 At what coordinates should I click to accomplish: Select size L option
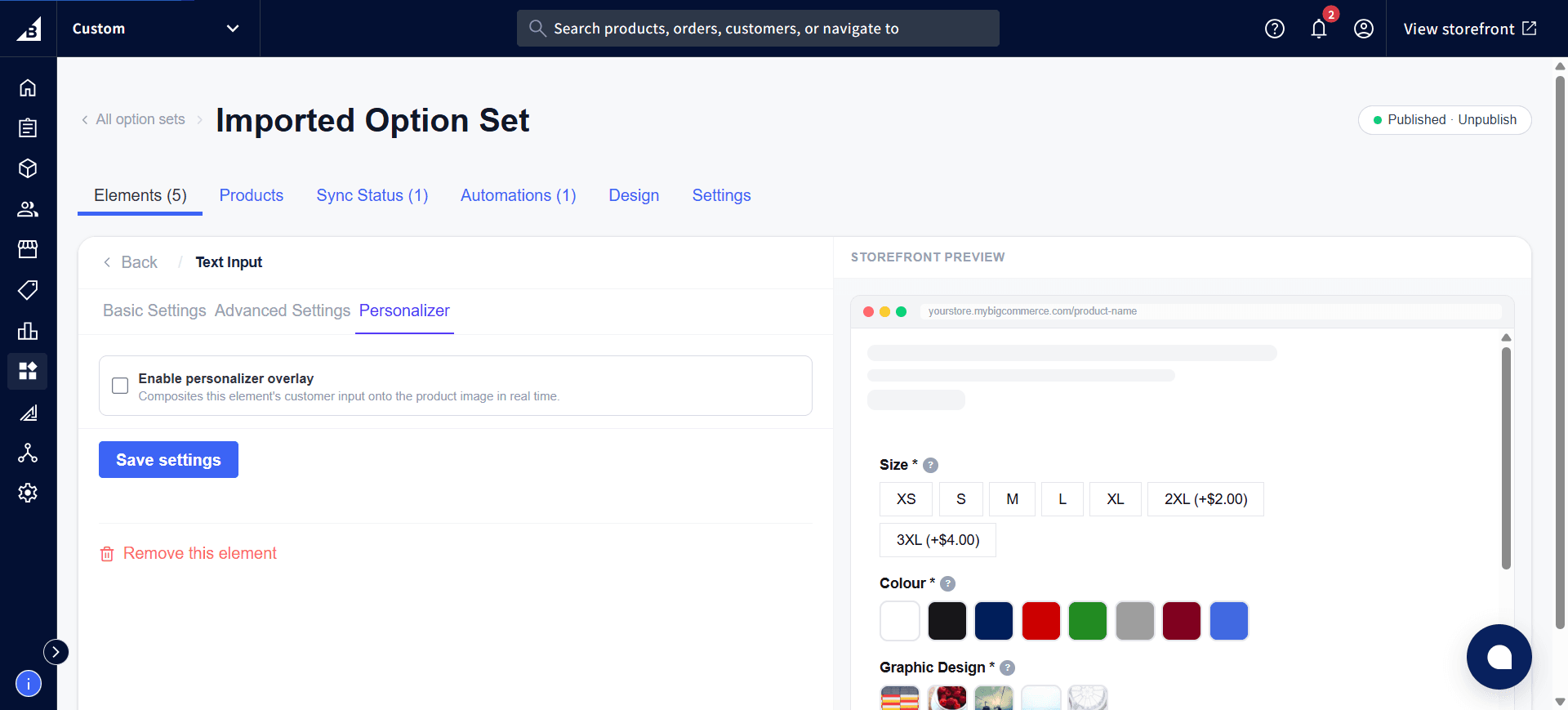pyautogui.click(x=1062, y=499)
